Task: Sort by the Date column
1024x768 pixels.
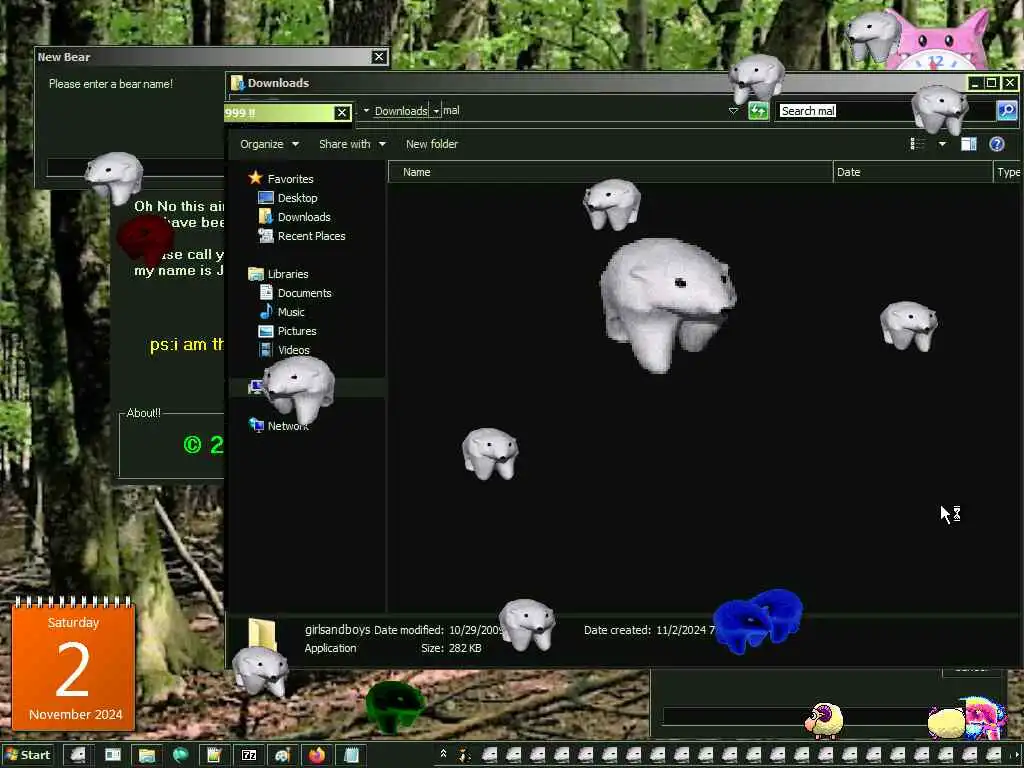Action: point(912,172)
